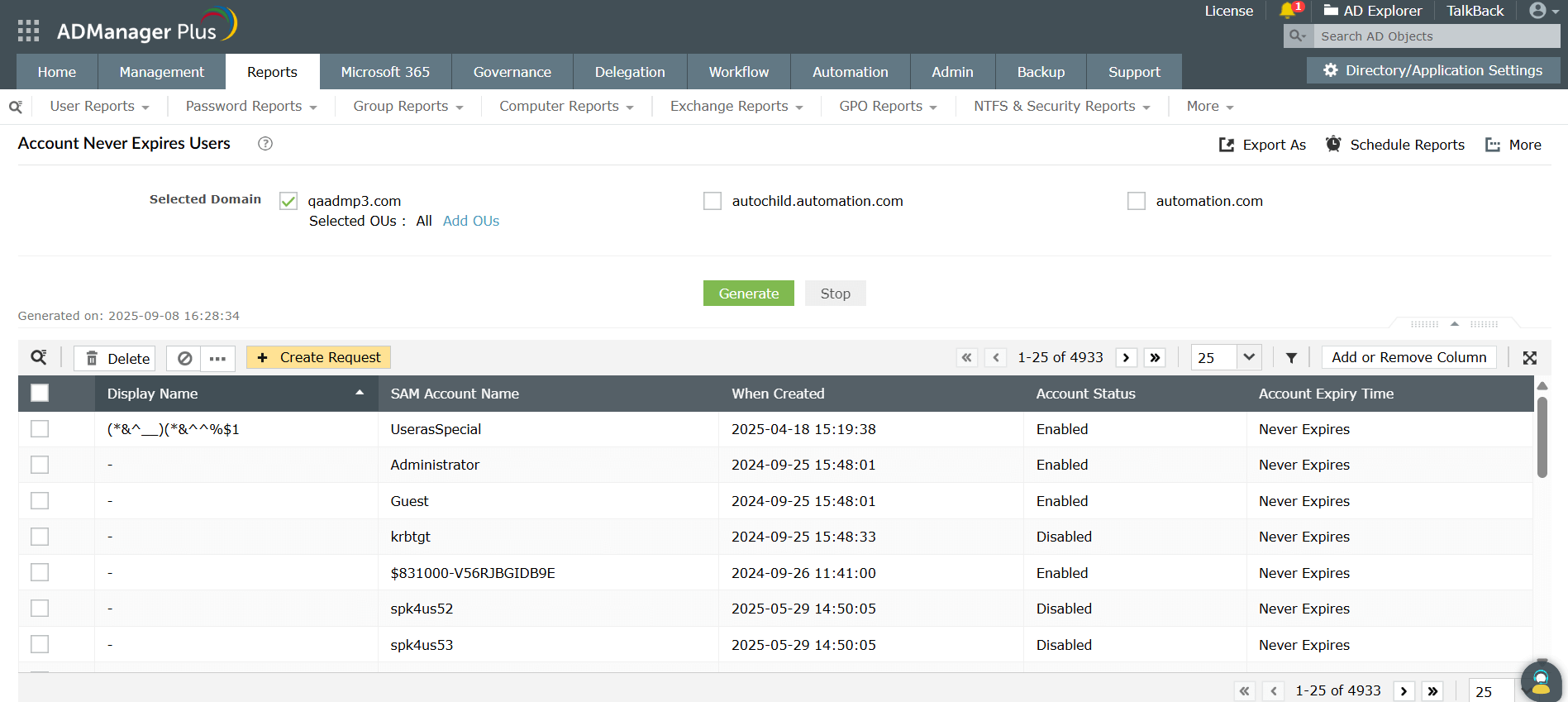
Task: Go to last page in bottom pagination
Action: click(1432, 691)
